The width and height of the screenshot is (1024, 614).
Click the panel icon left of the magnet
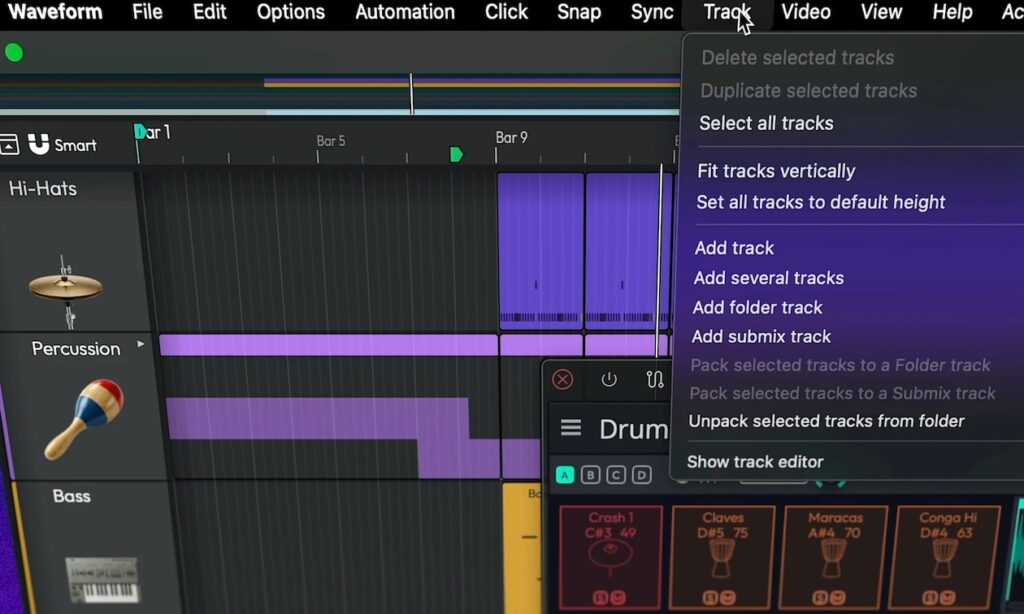tap(8, 144)
